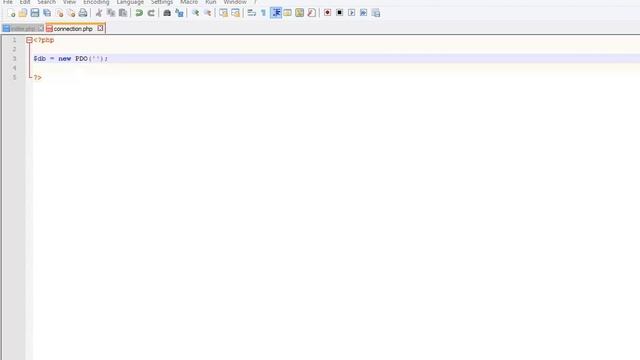640x360 pixels.
Task: Zoom out the editor view
Action: click(207, 13)
